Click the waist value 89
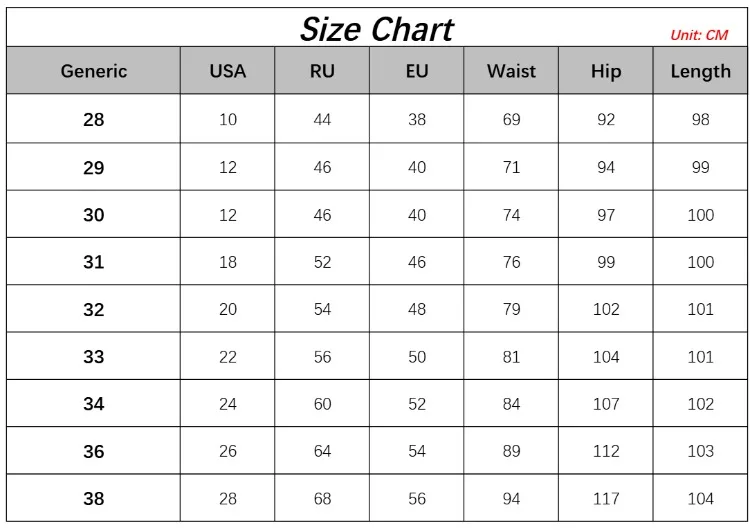The image size is (750, 530). click(x=511, y=451)
